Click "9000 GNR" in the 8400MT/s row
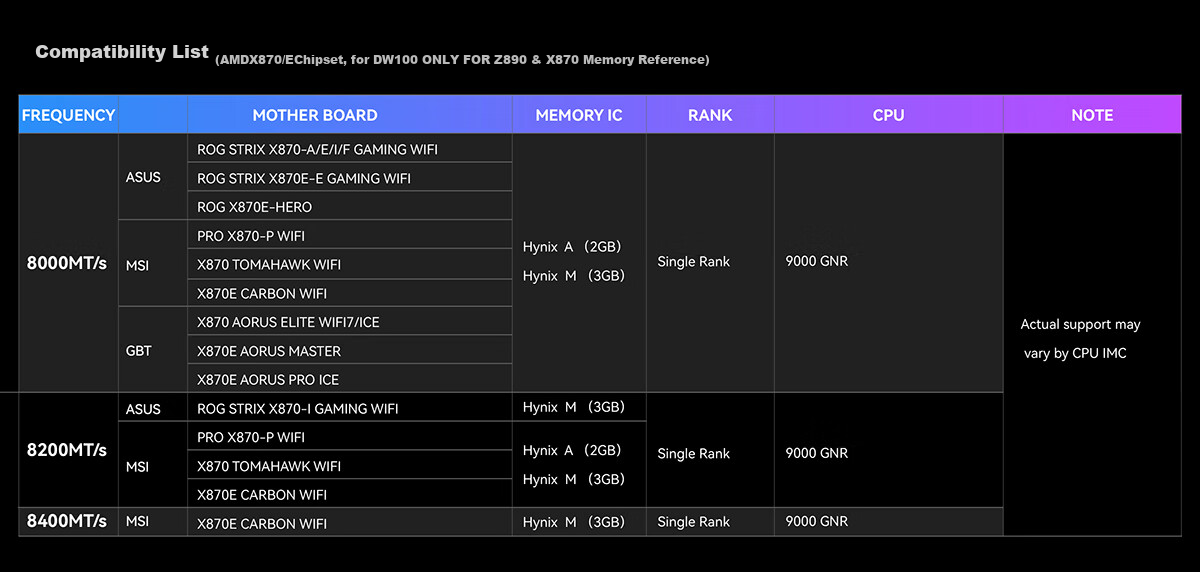 pyautogui.click(x=817, y=521)
